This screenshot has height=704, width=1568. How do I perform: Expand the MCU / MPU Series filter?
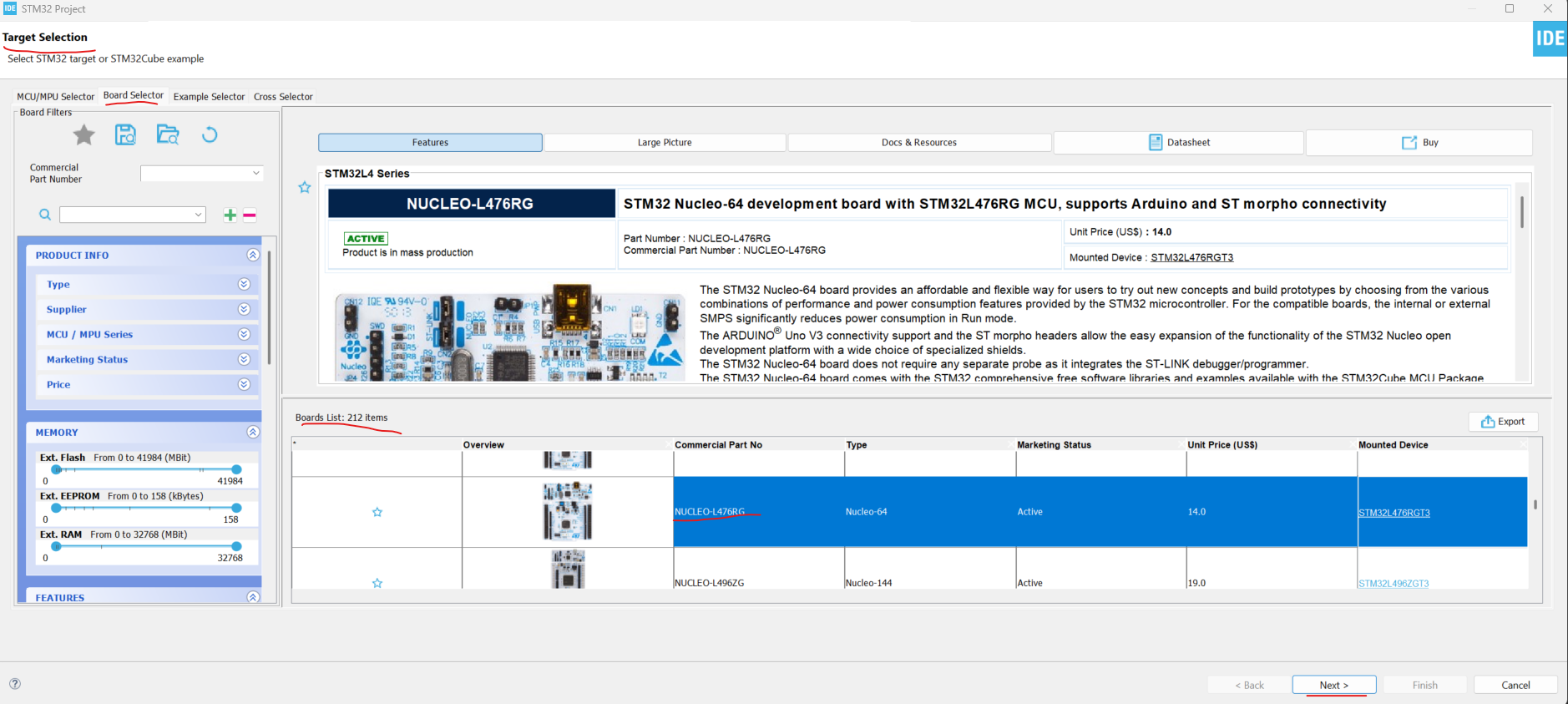[244, 334]
